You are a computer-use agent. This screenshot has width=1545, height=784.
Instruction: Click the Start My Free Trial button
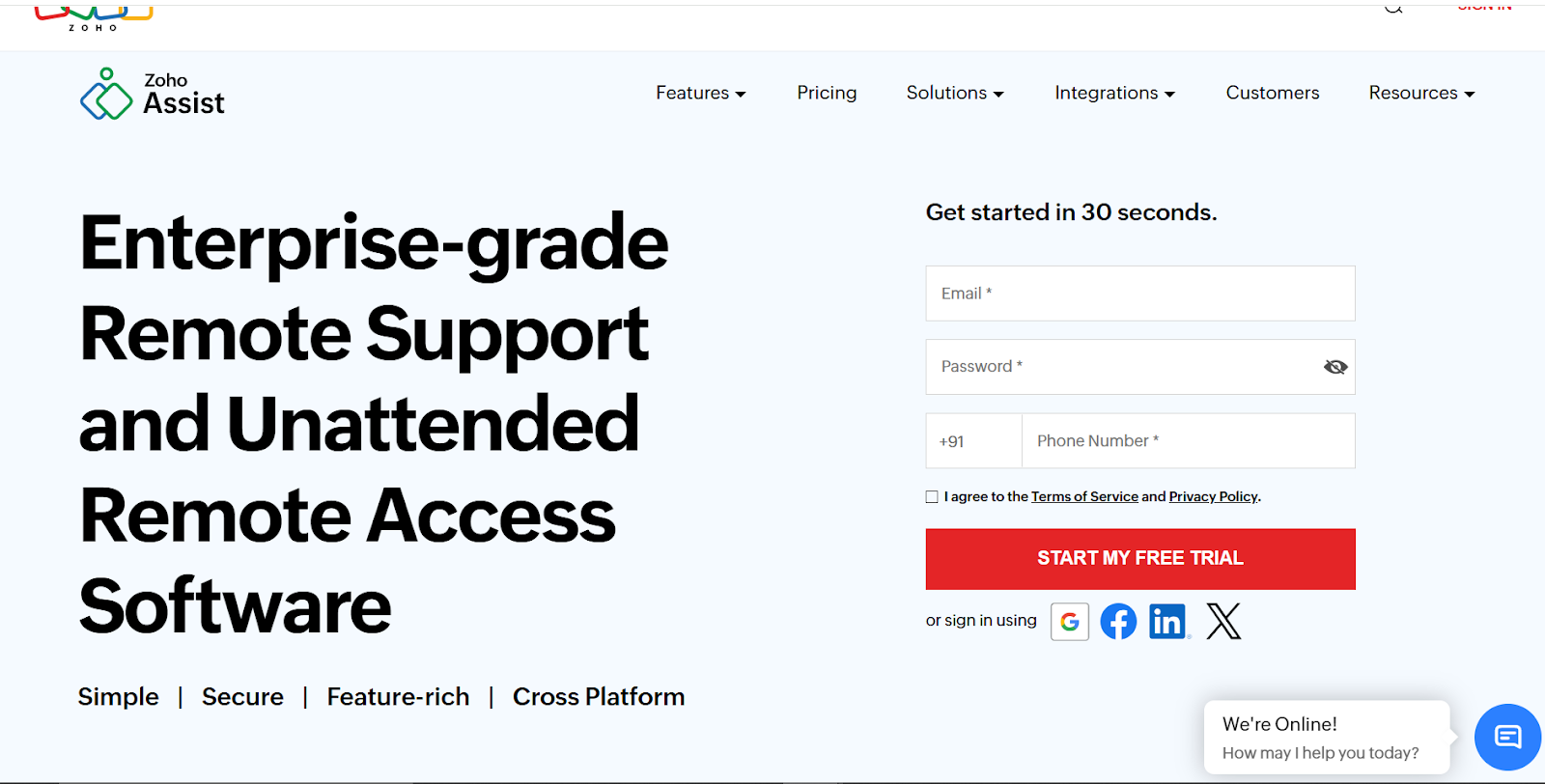point(1139,559)
